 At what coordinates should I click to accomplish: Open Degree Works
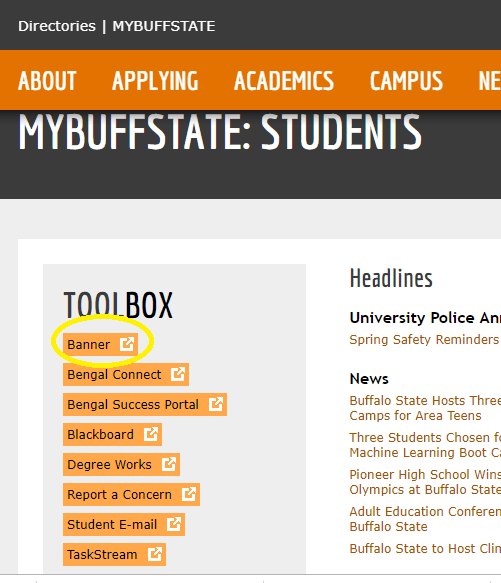click(122, 464)
